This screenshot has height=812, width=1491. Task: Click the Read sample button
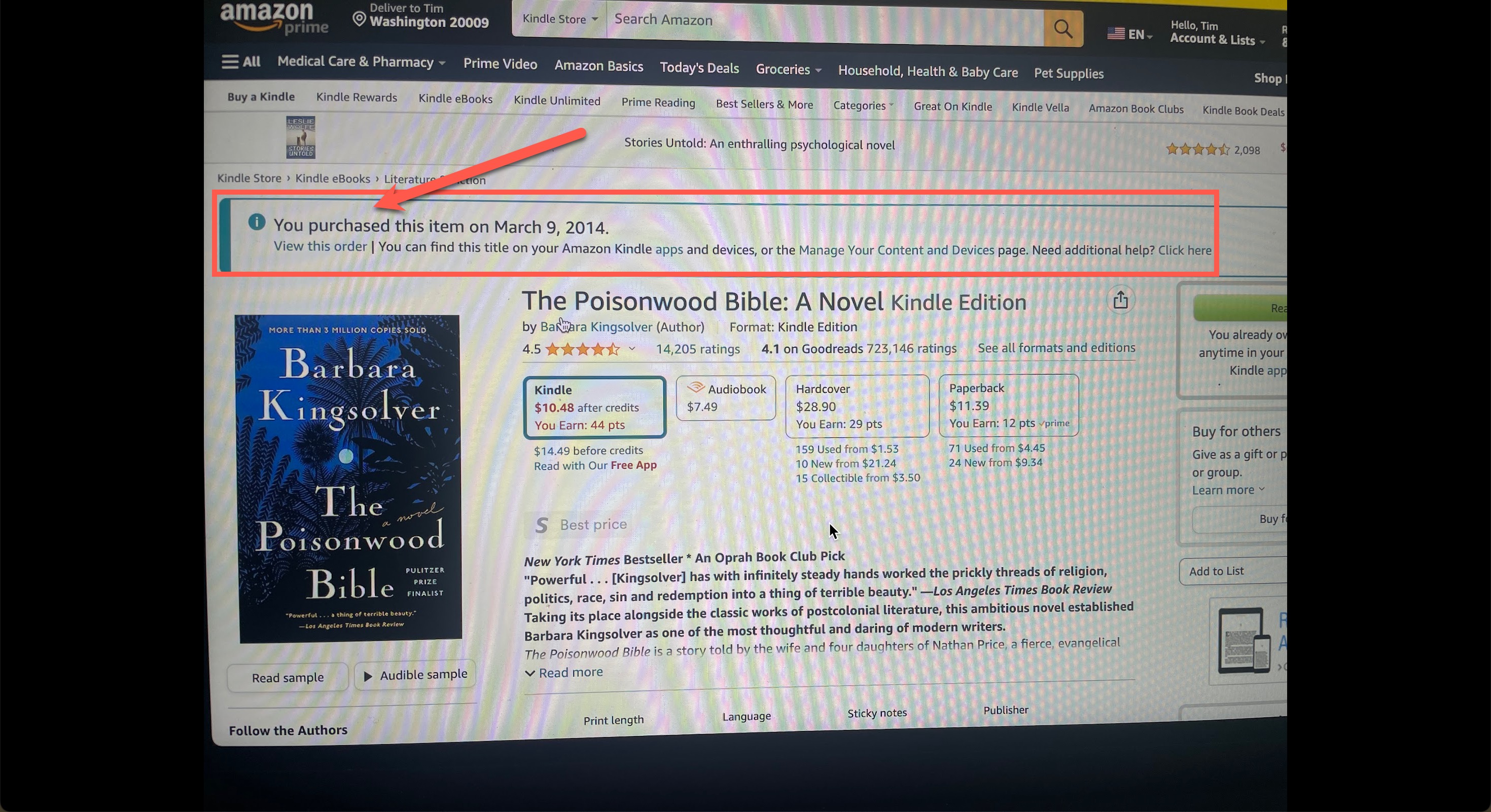(x=288, y=677)
